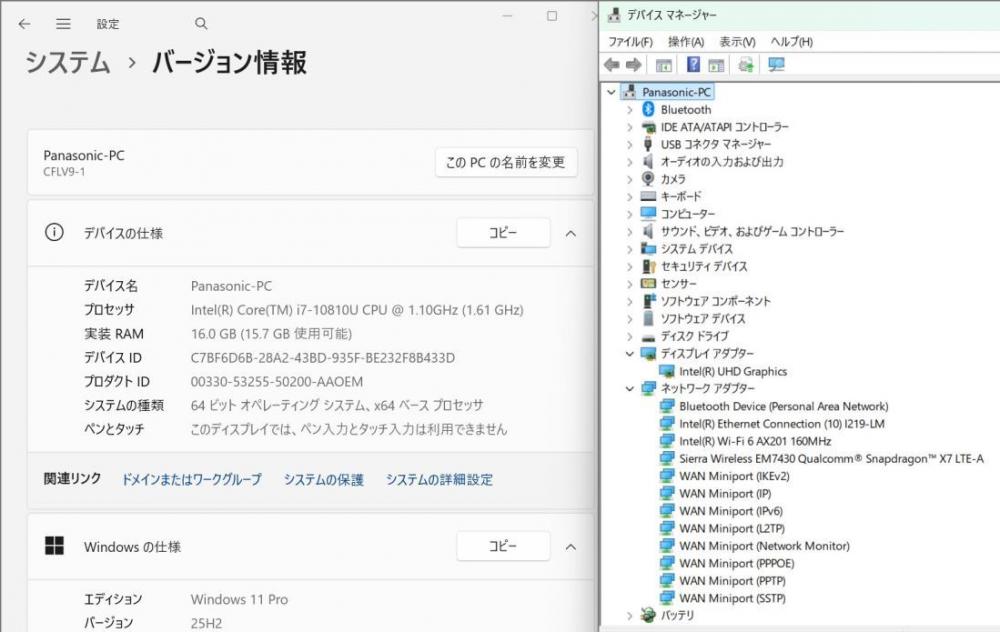Screen dimensions: 1000x632
Task: Collapse the Windows の仕様 section chevron
Action: point(571,547)
